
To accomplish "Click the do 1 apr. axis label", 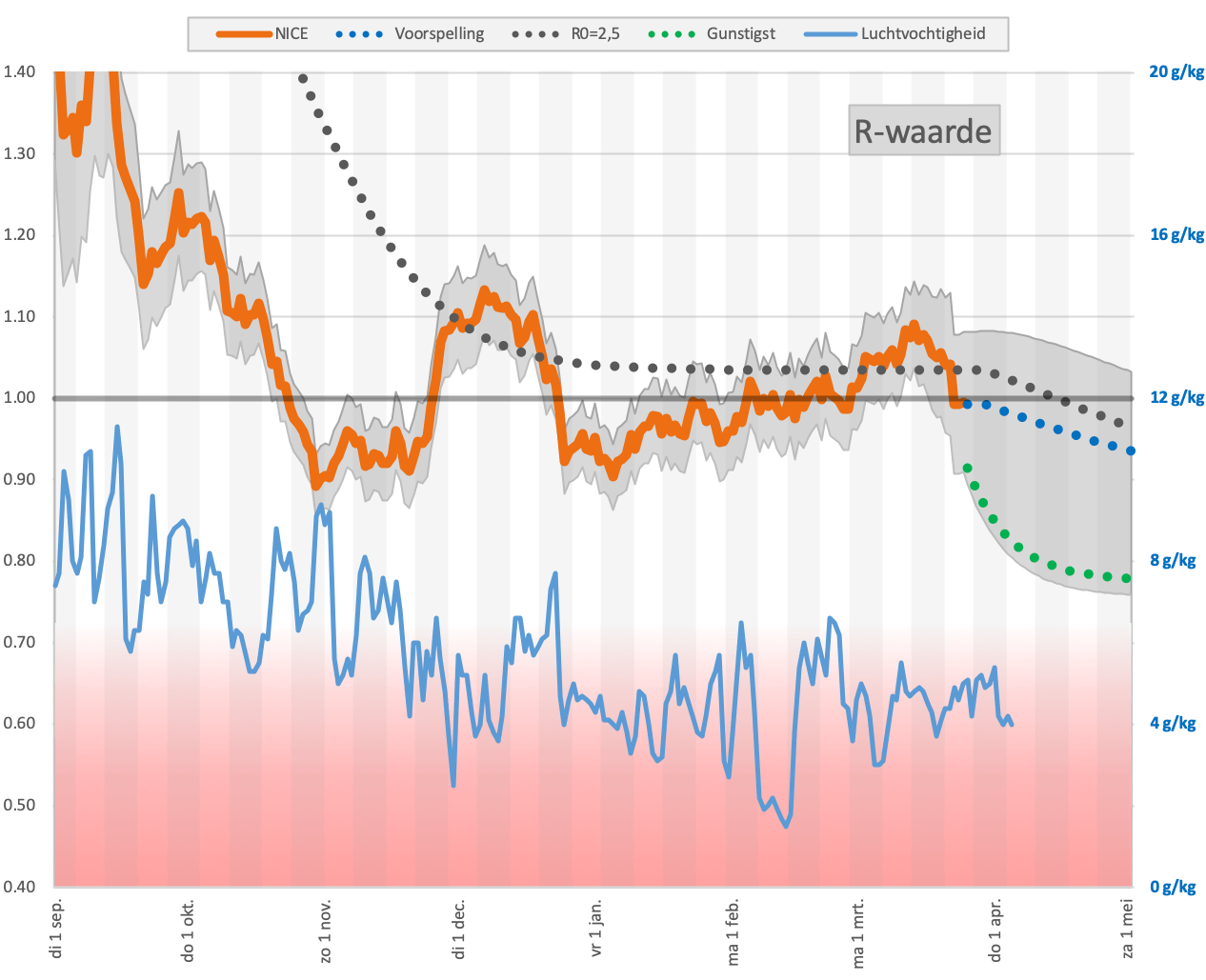I will click(x=996, y=930).
